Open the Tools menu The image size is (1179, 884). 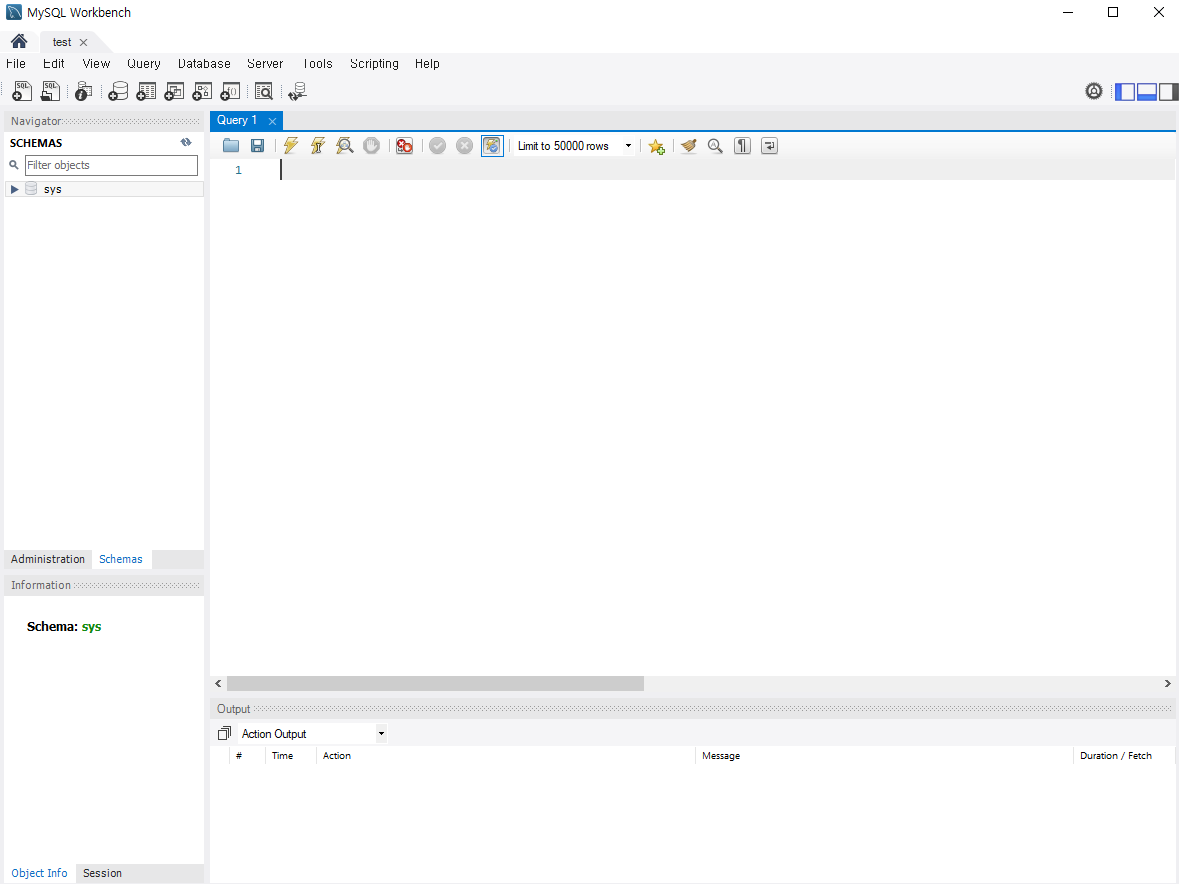click(317, 64)
